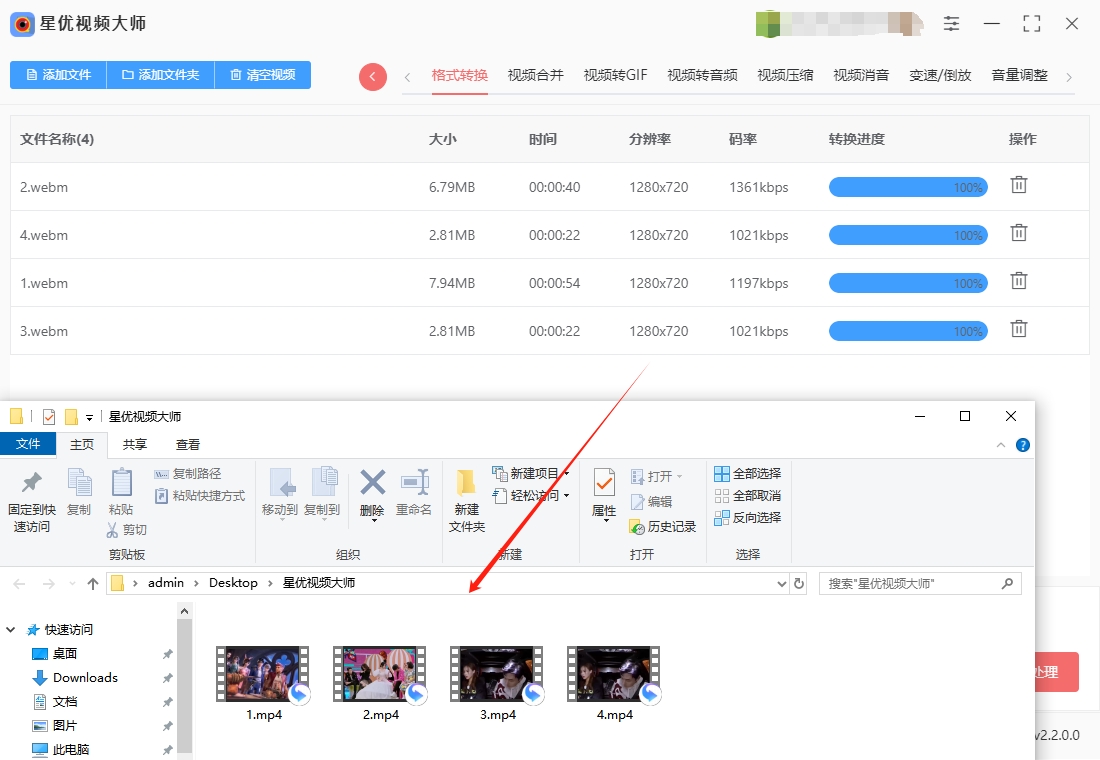Viewport: 1100px width, 760px height.
Task: Collapse the Explorer ribbon with the chevron
Action: [1001, 445]
